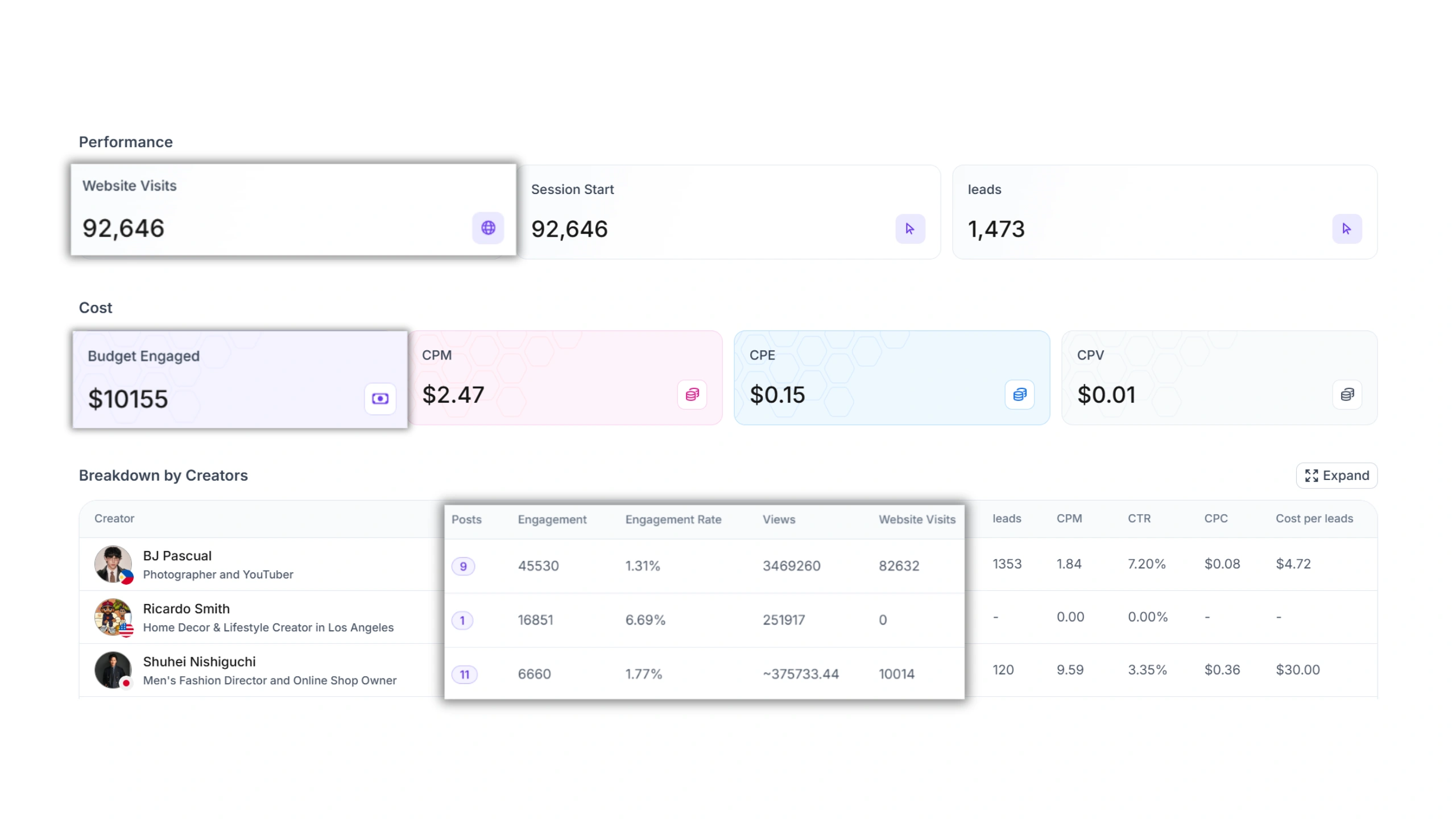Sort by Cost per leads column header
Screen dimensions: 1456x819
(x=1314, y=519)
